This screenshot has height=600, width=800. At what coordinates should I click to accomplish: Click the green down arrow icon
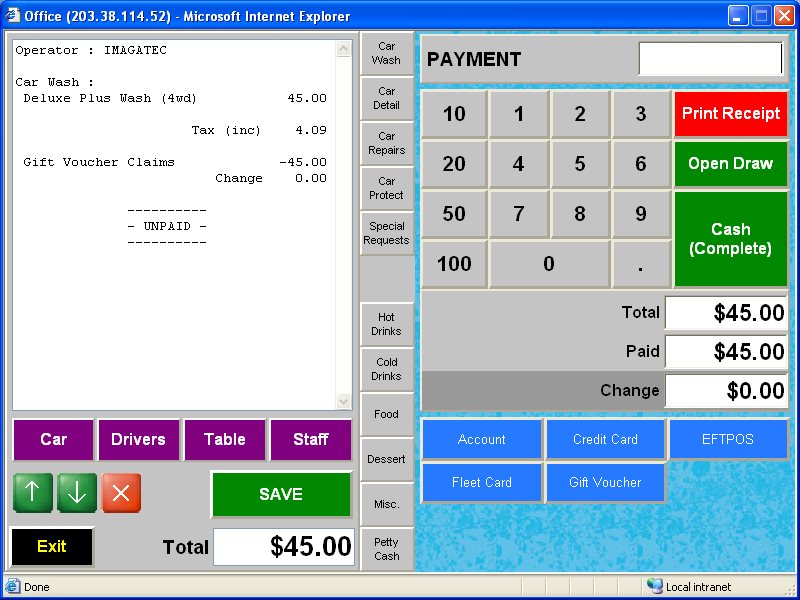click(77, 493)
